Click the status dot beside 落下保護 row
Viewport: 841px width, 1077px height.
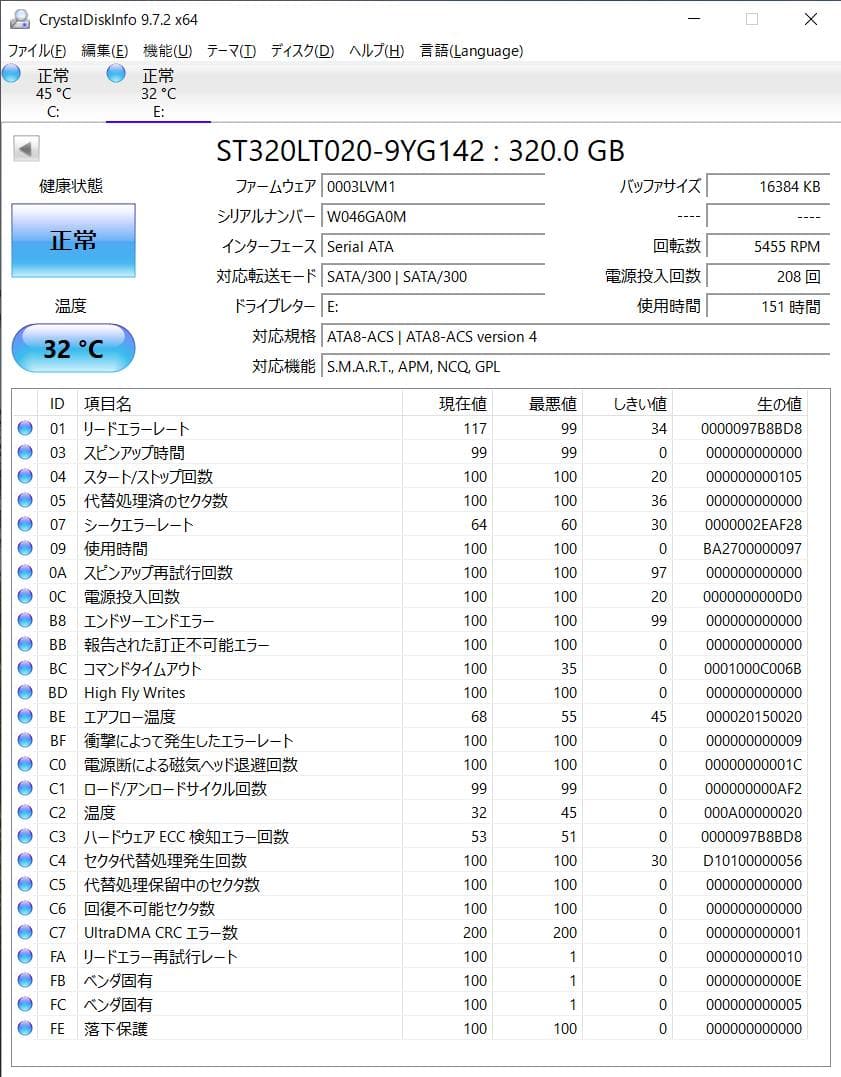point(25,1029)
